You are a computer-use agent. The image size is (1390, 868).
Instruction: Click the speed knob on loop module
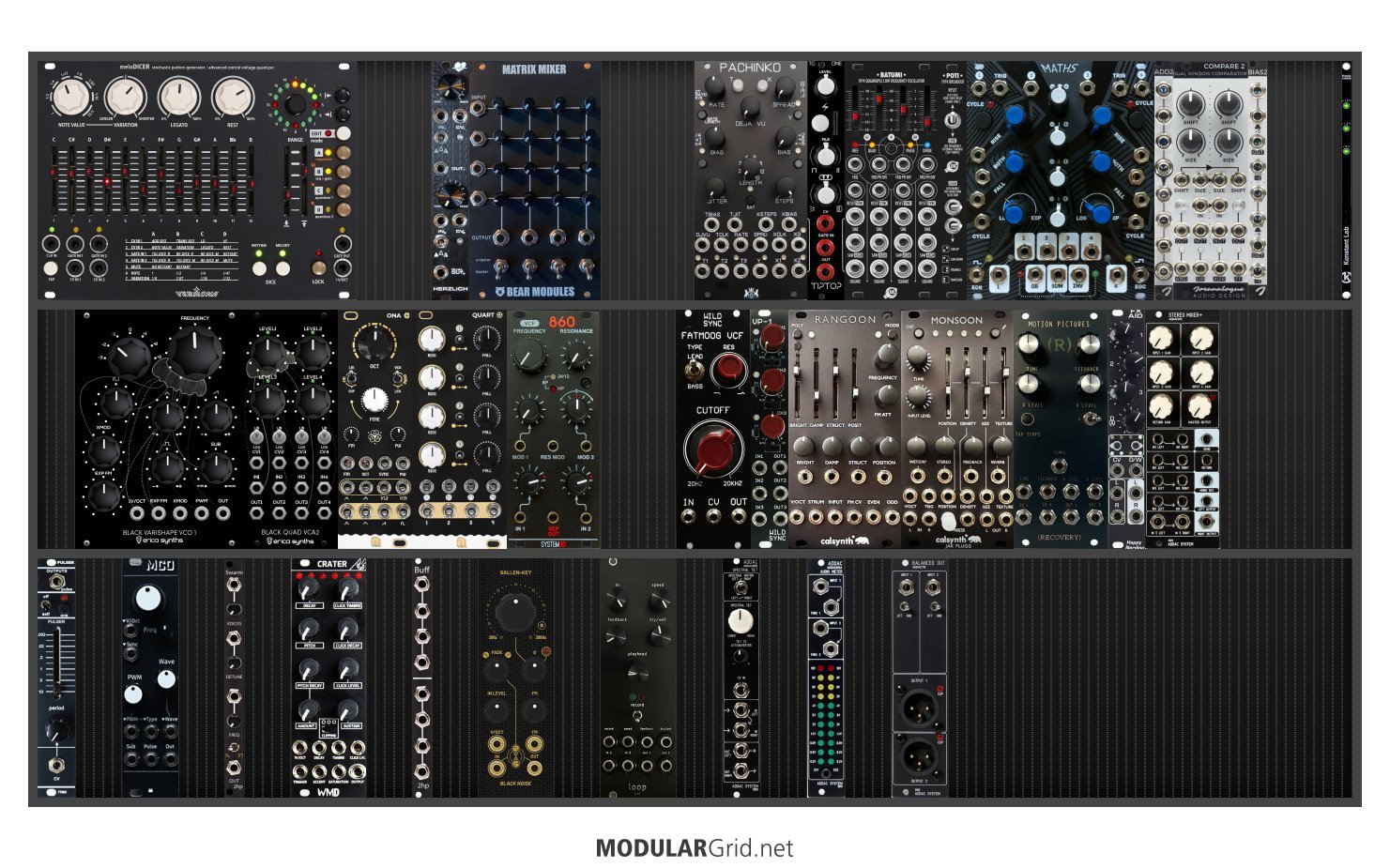click(660, 600)
